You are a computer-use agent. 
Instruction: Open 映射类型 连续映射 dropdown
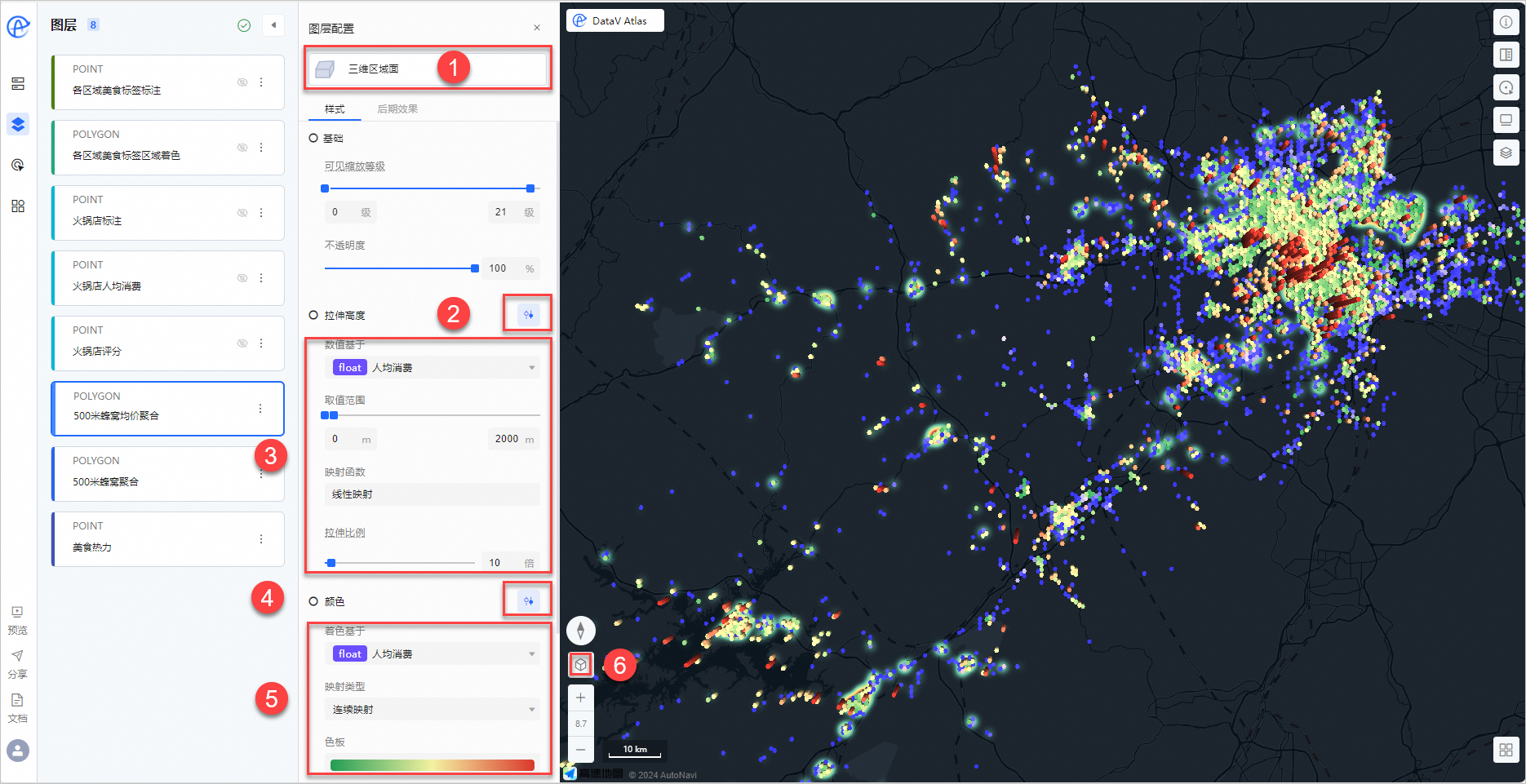click(433, 710)
